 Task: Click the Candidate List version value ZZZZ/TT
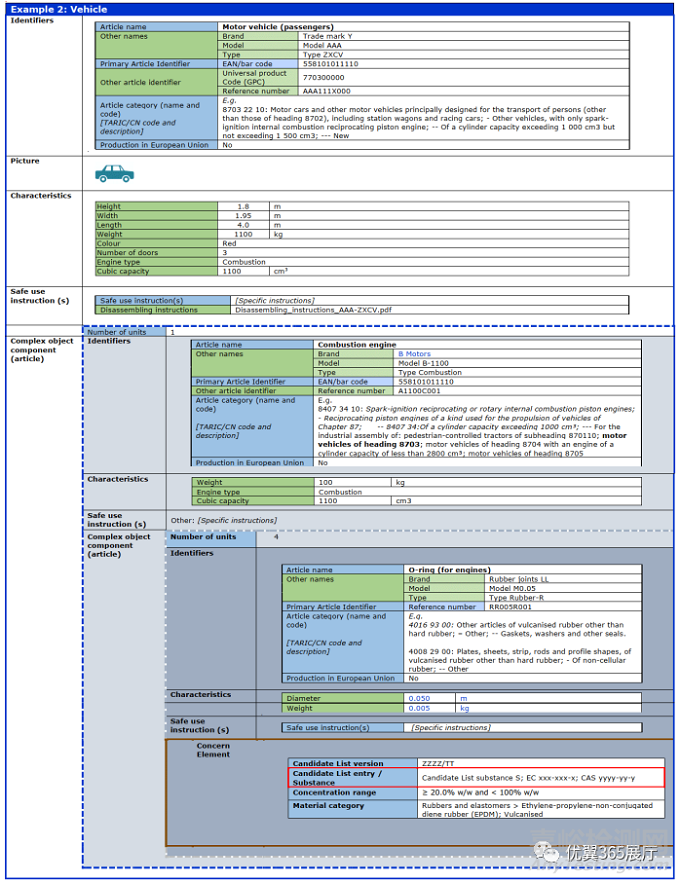[x=438, y=764]
